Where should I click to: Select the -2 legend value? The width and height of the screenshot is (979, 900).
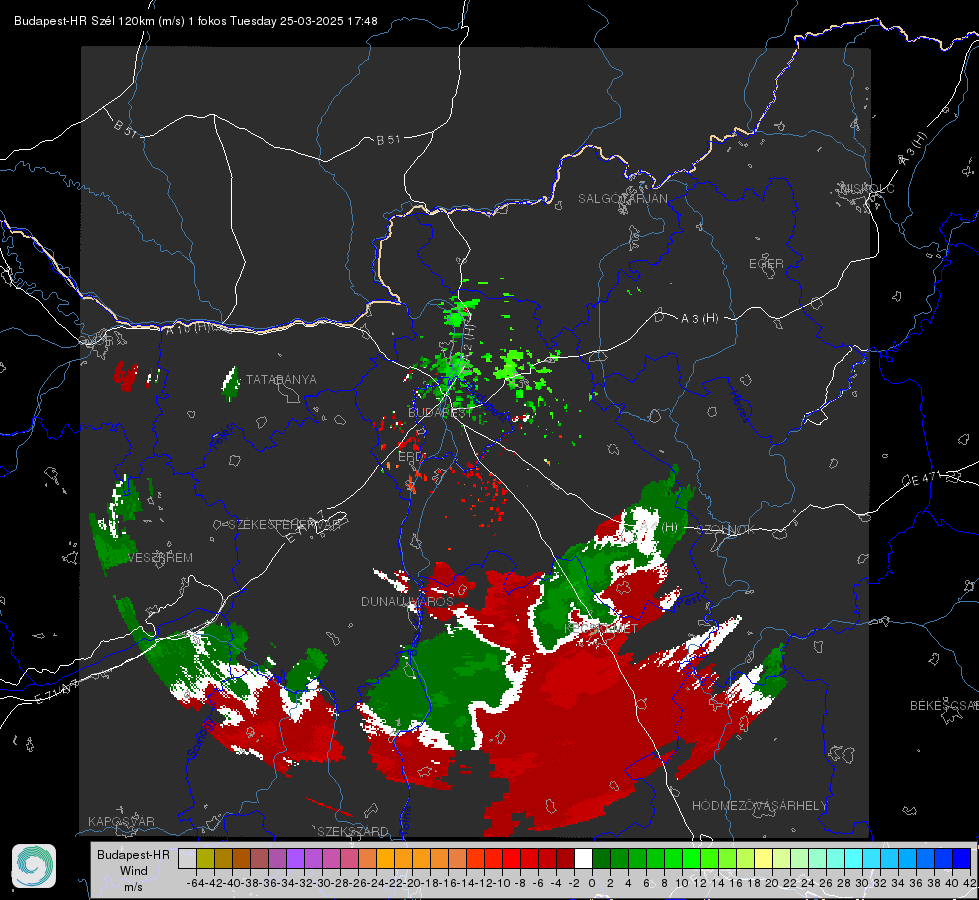[574, 883]
